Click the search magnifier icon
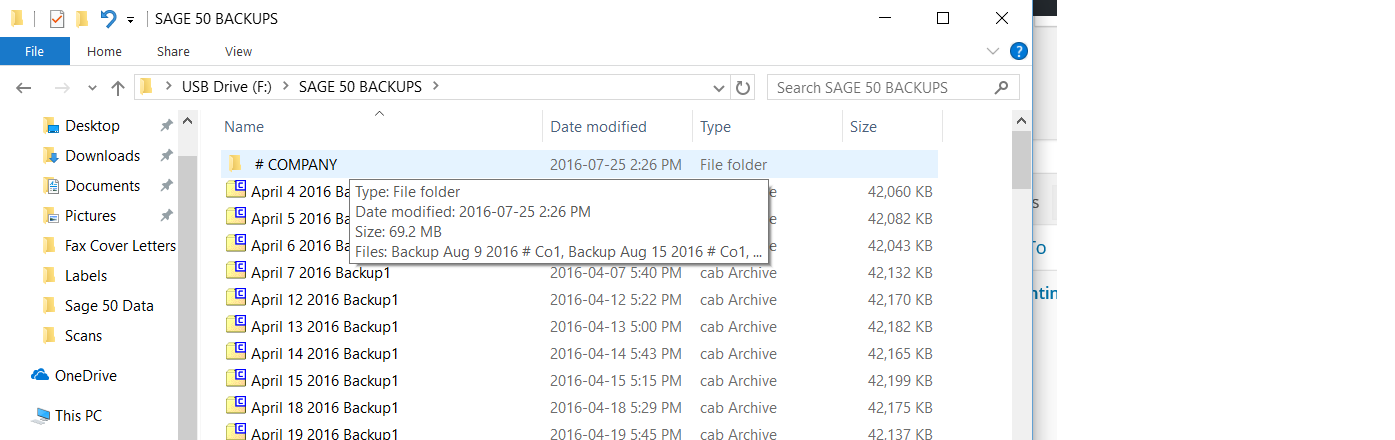Screen dimensions: 1395x440 coord(1001,87)
